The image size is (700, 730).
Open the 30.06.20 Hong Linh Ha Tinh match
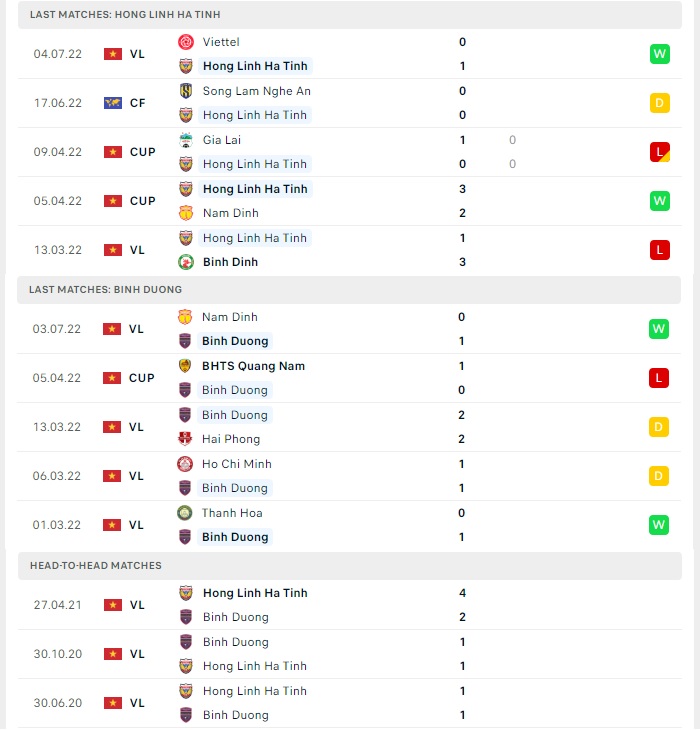tap(350, 703)
